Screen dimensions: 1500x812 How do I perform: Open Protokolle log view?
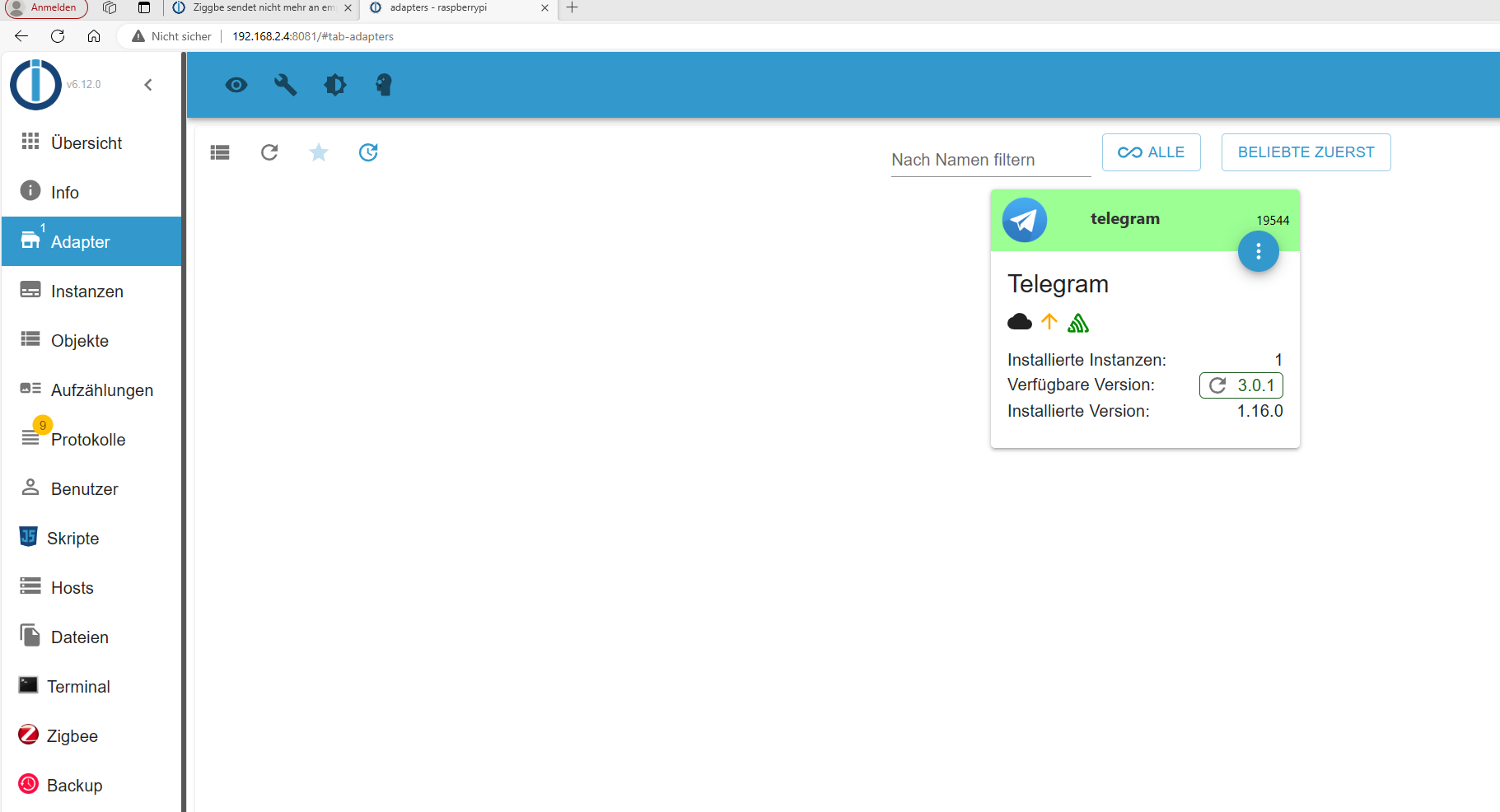(x=91, y=439)
